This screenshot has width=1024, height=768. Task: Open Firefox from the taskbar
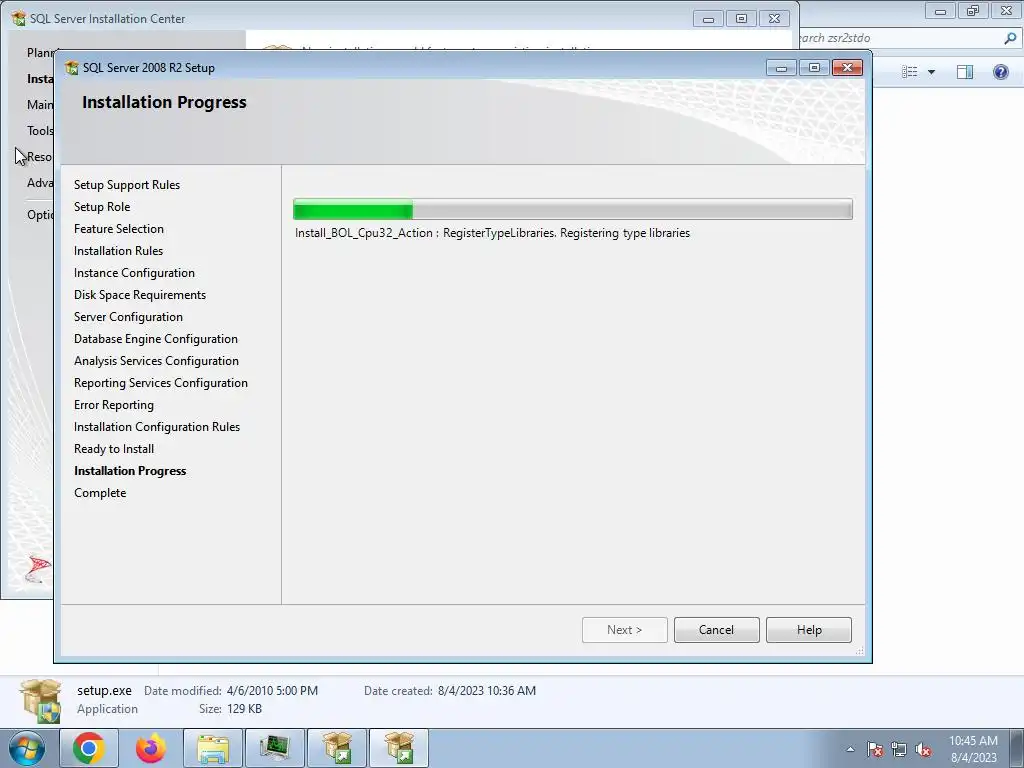pyautogui.click(x=151, y=748)
